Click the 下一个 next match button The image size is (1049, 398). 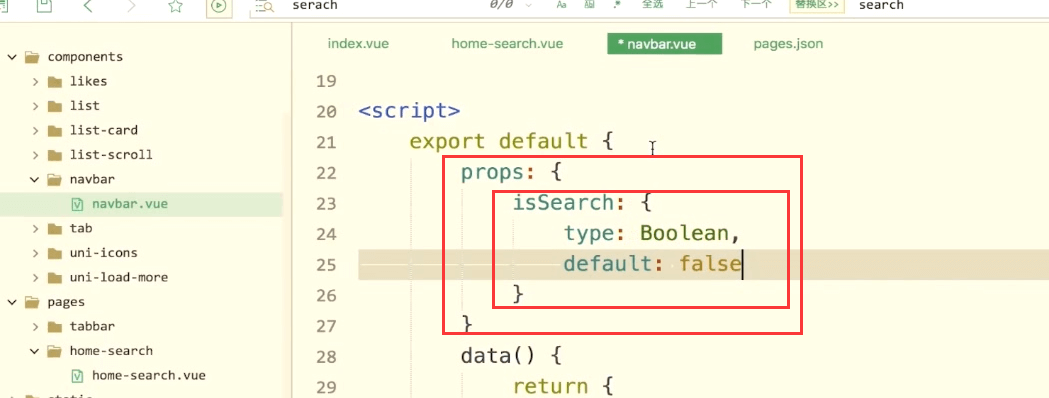pyautogui.click(x=756, y=5)
